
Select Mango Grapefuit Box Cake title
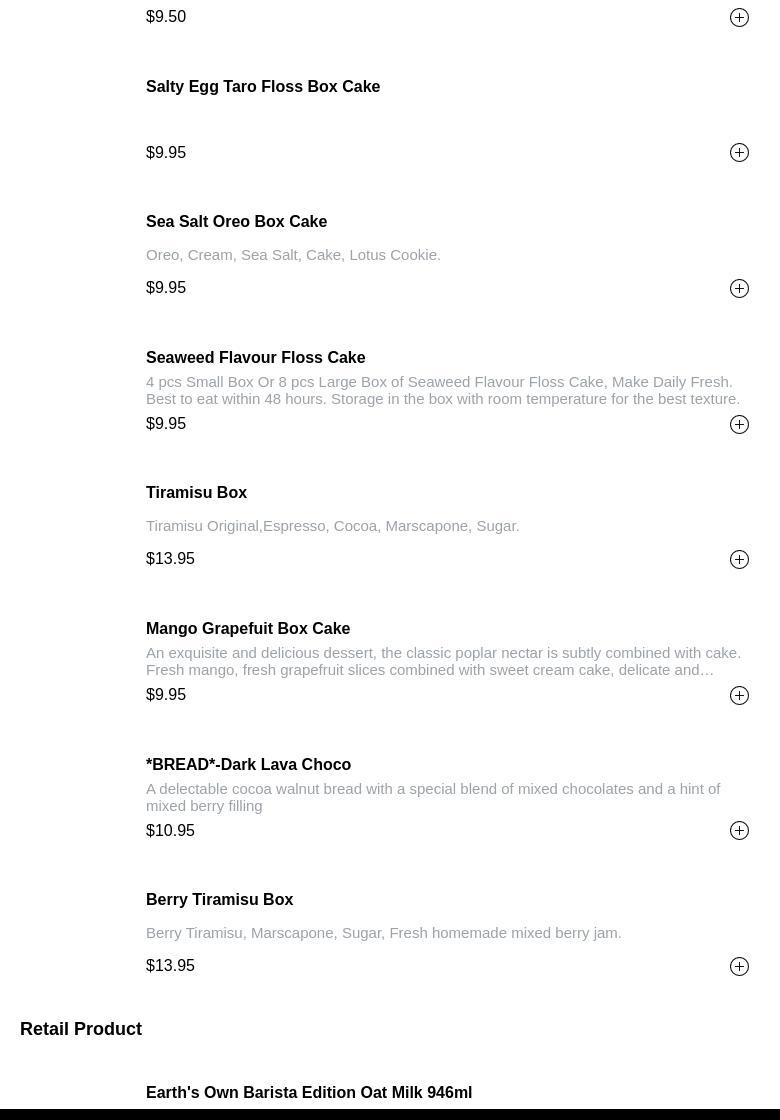click(248, 629)
